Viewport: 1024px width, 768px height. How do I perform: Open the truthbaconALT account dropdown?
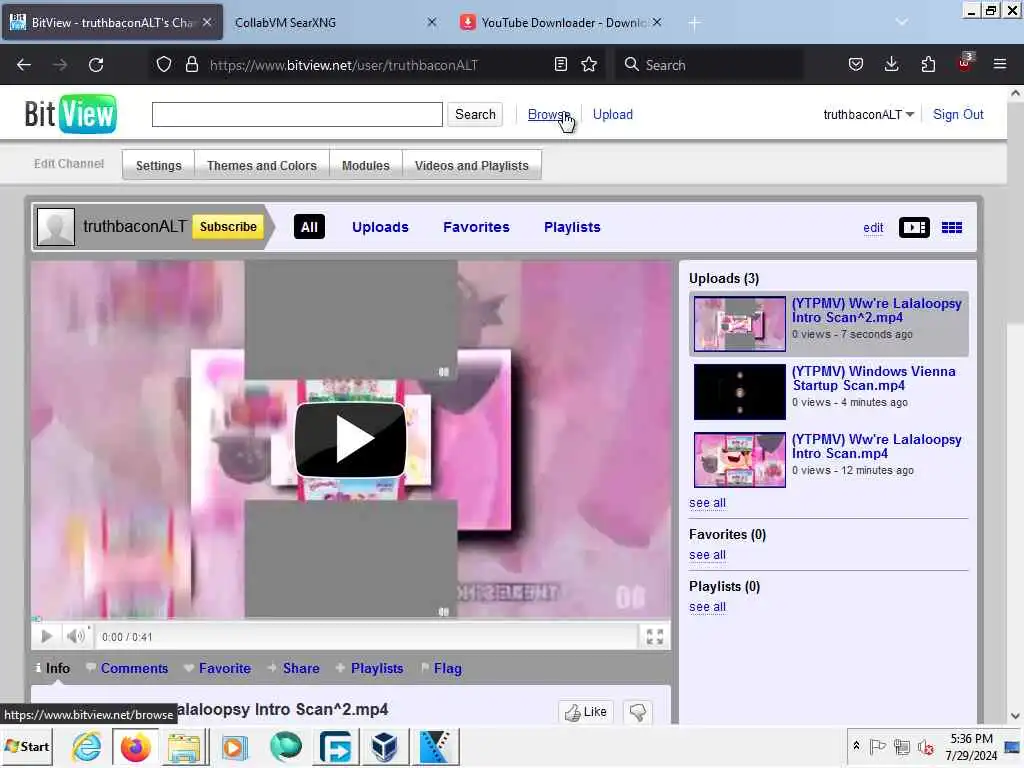[x=869, y=115]
